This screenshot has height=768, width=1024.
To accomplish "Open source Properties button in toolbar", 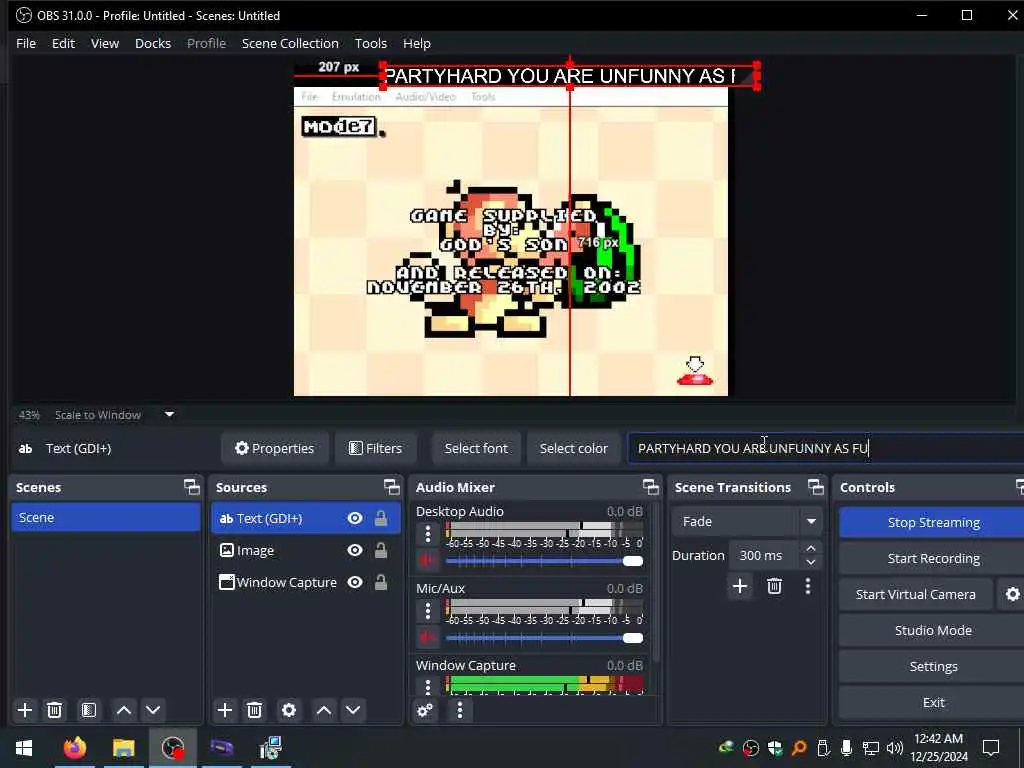I will tap(274, 448).
